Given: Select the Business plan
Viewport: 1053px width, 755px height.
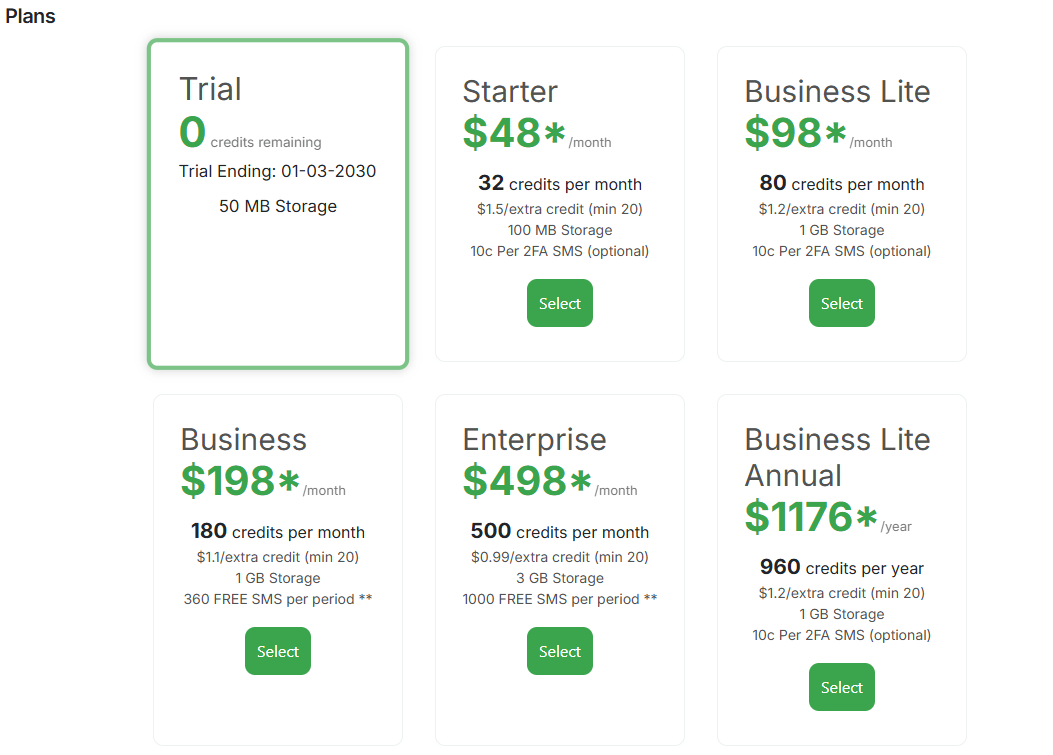Looking at the screenshot, I should click(277, 651).
